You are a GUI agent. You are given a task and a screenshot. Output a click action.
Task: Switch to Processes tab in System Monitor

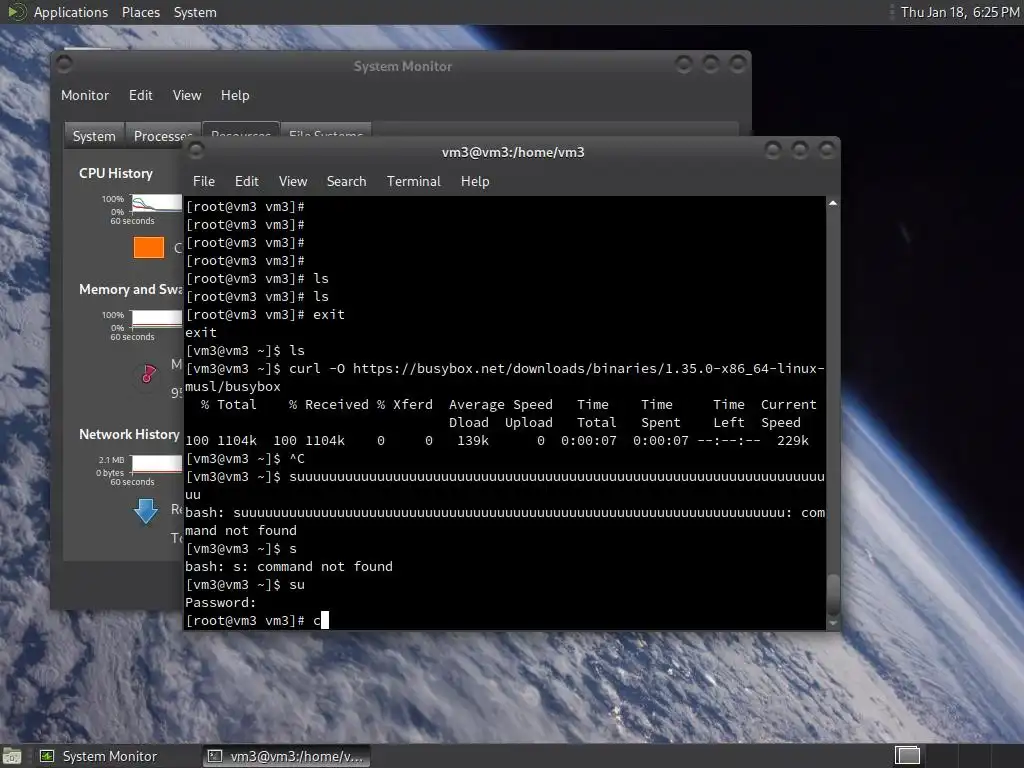coord(162,136)
